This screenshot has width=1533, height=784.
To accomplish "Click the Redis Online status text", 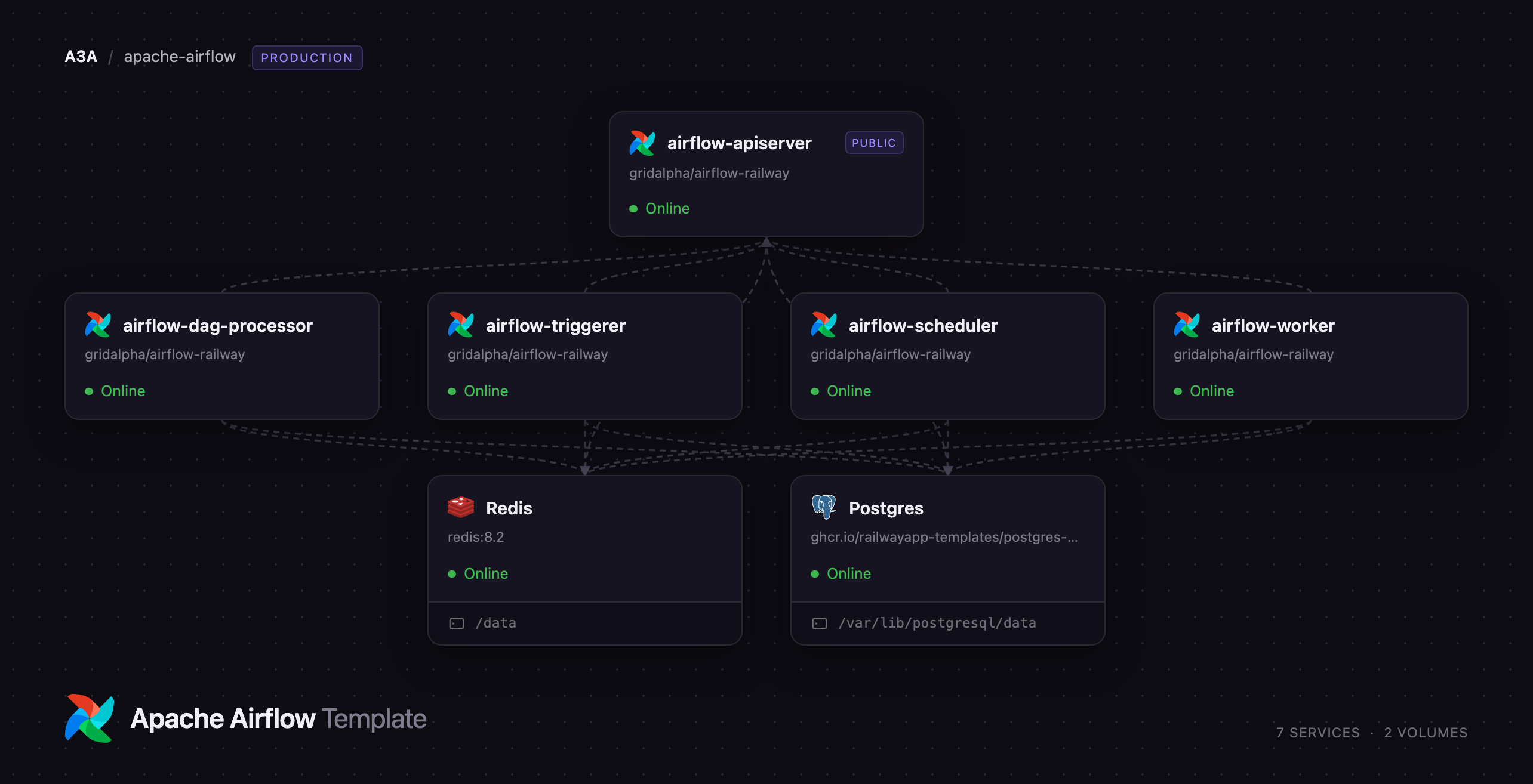I will click(486, 574).
